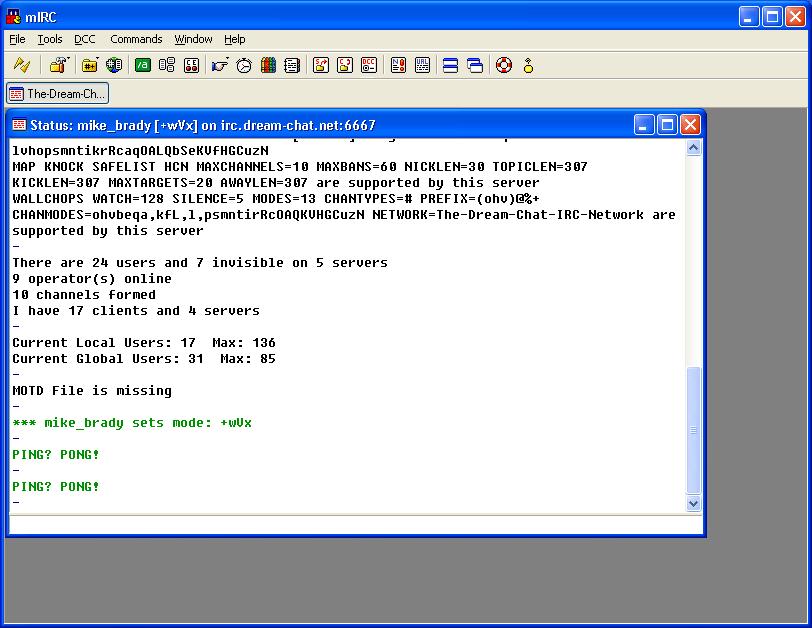
Task: Click the scrollbar down arrow
Action: 693,503
